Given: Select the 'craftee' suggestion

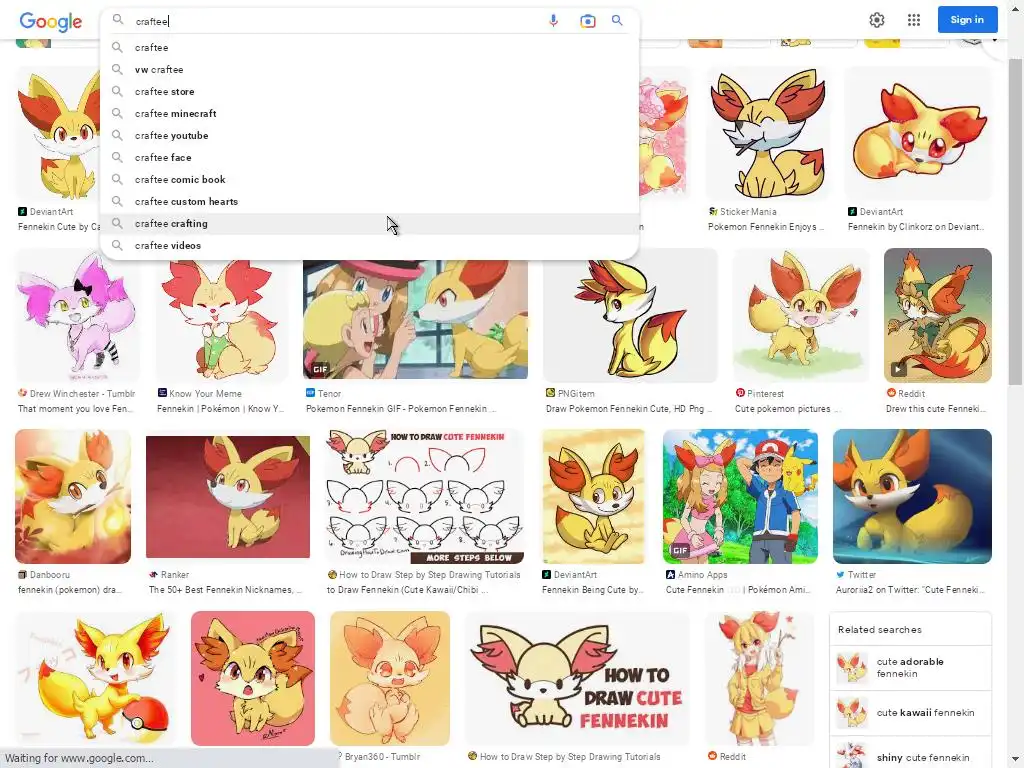Looking at the screenshot, I should pos(370,48).
